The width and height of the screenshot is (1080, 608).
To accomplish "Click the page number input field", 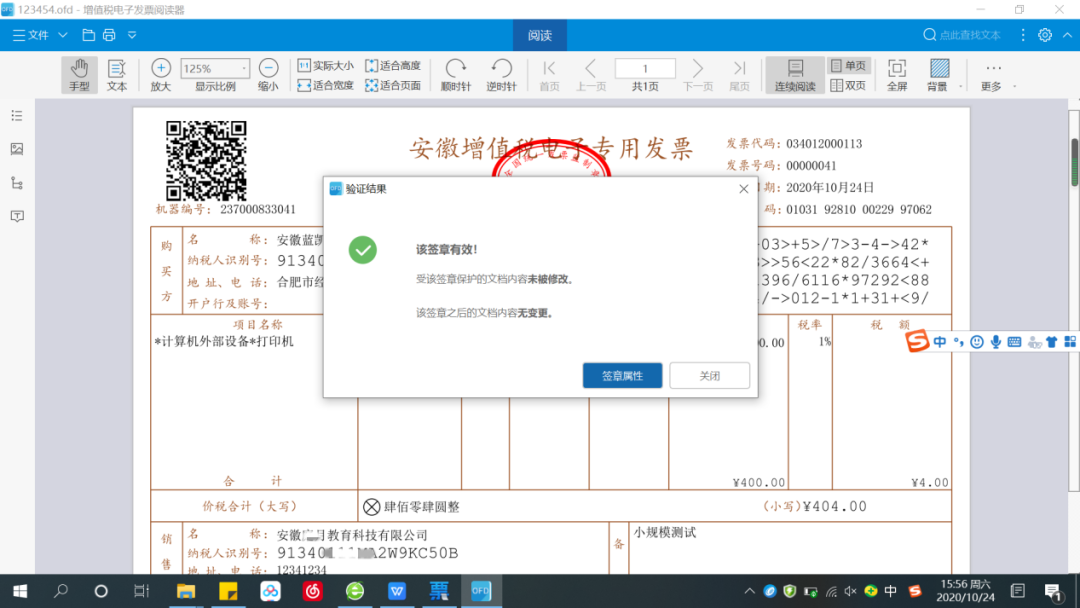I will click(645, 68).
